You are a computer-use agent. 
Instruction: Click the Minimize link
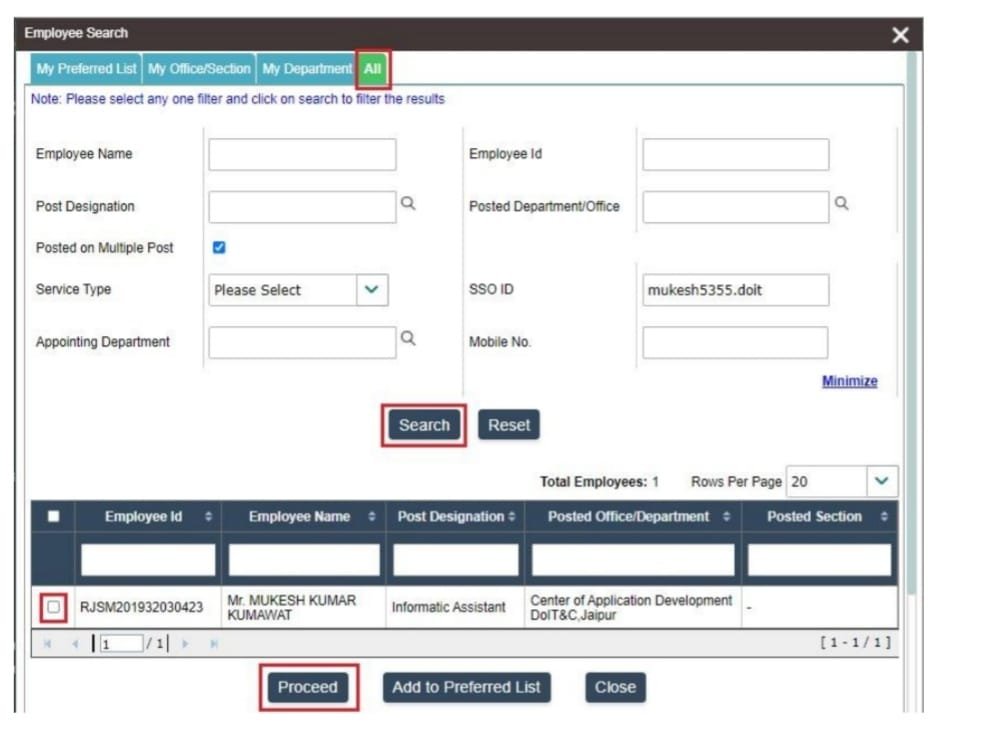point(849,381)
